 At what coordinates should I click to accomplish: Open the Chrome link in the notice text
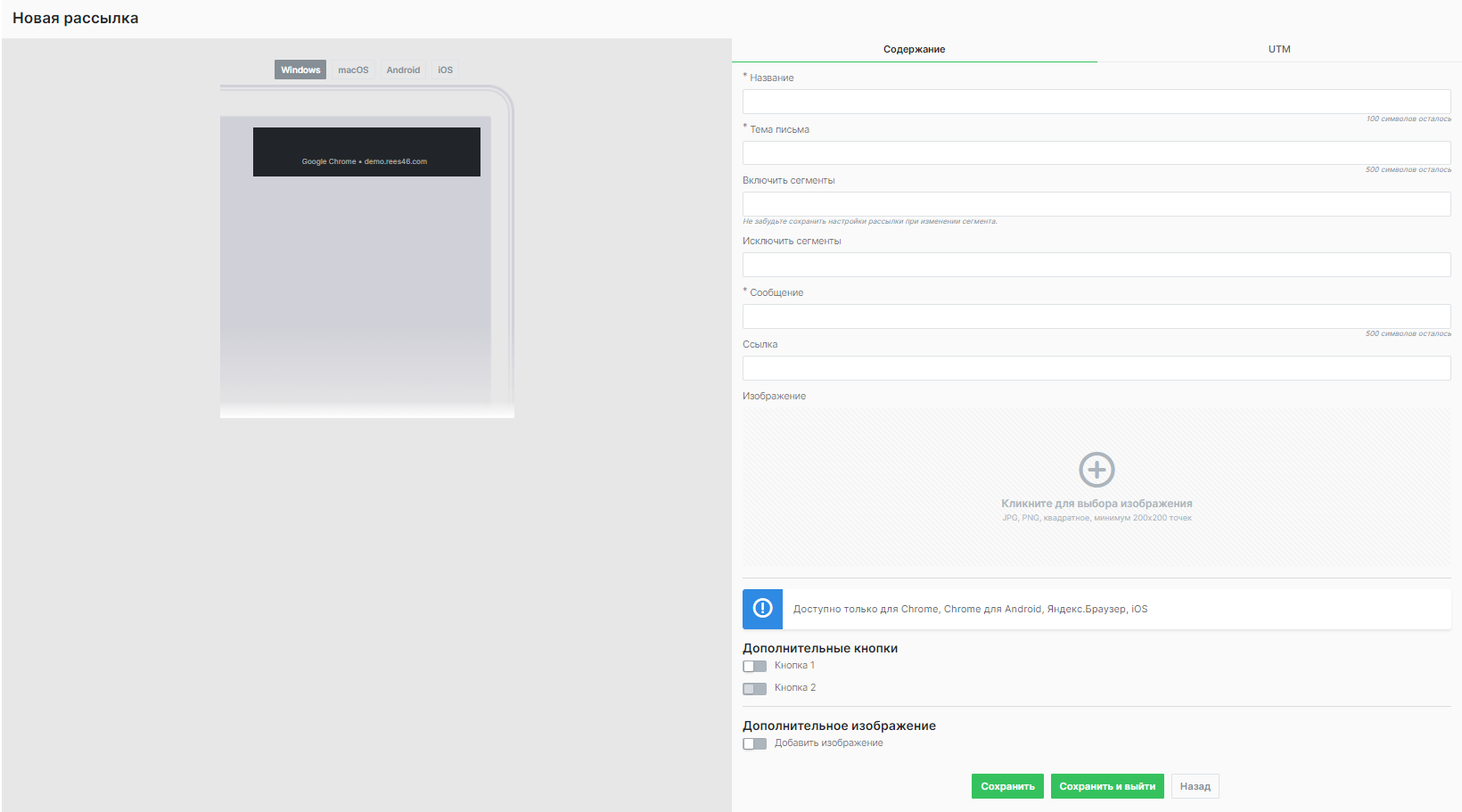[918, 609]
